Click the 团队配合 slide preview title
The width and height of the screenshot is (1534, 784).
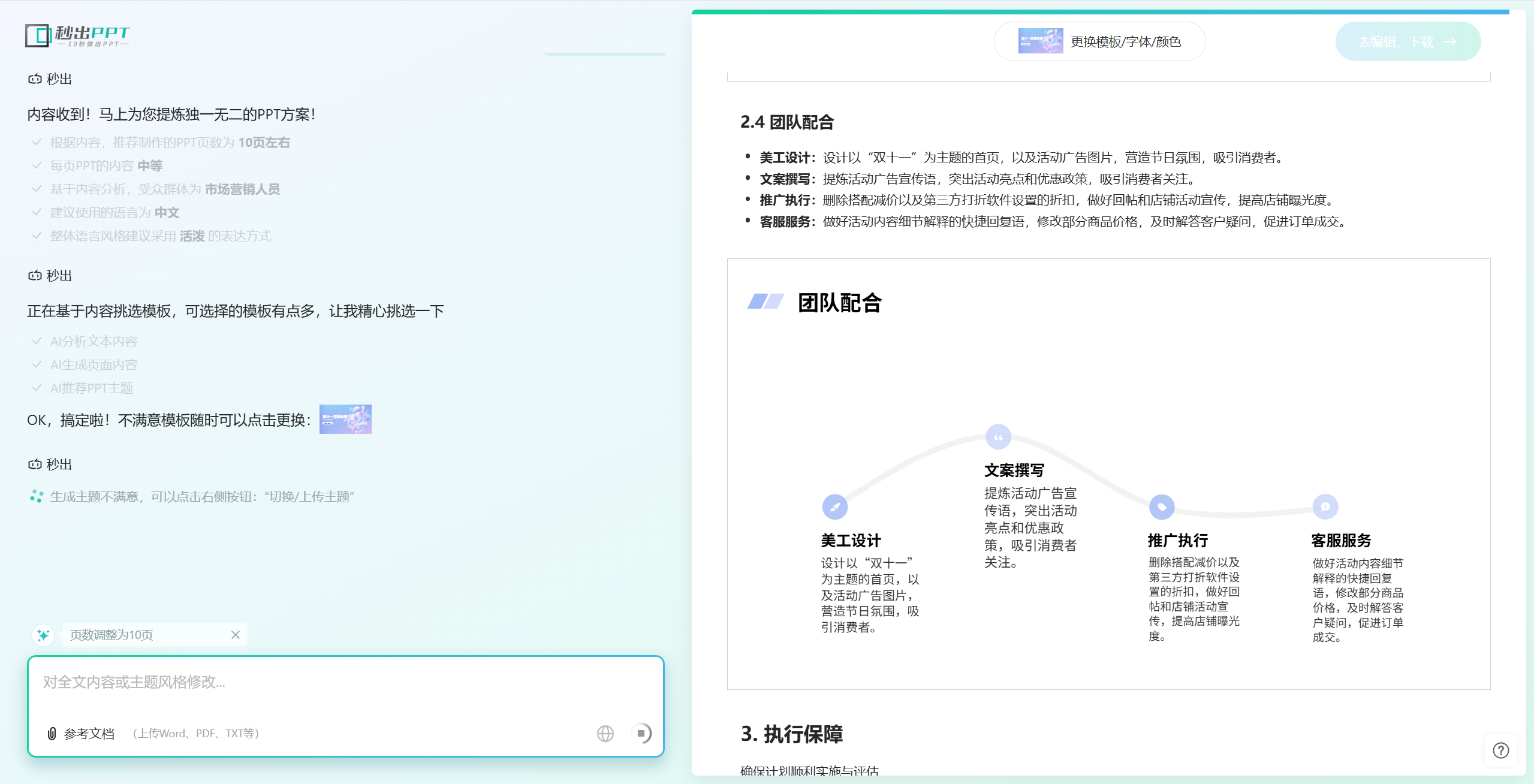coord(839,303)
